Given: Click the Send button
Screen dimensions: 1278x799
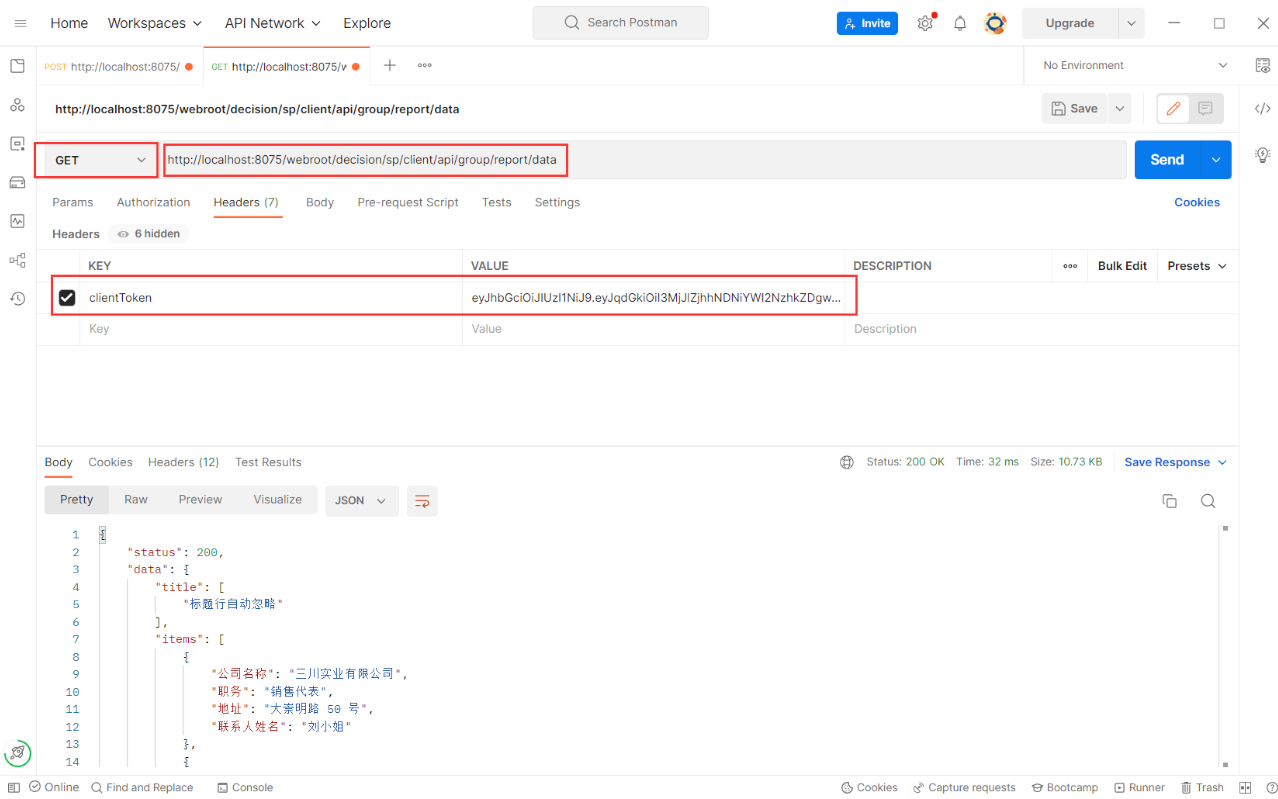Looking at the screenshot, I should point(1167,160).
